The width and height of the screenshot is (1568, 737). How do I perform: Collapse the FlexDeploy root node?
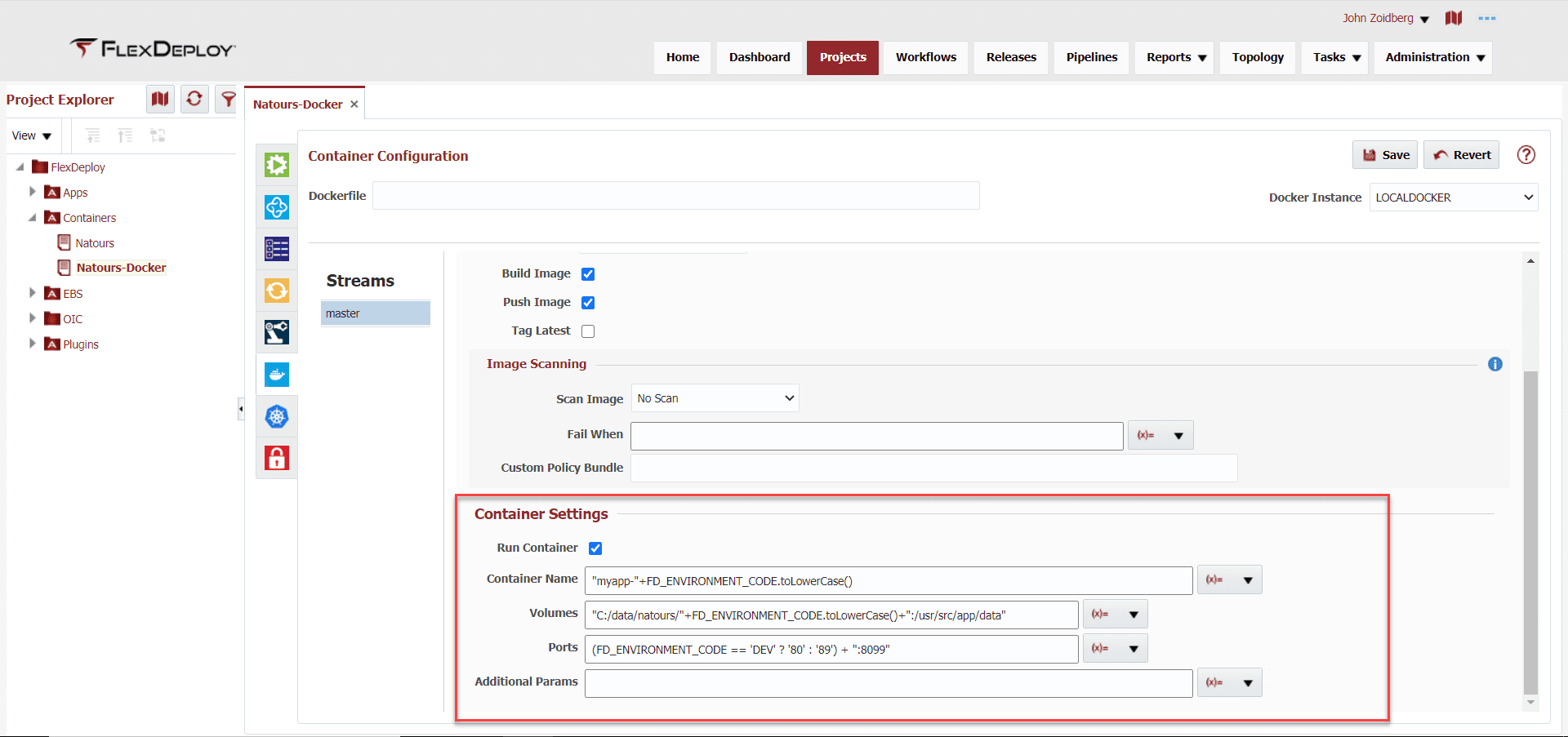20,166
